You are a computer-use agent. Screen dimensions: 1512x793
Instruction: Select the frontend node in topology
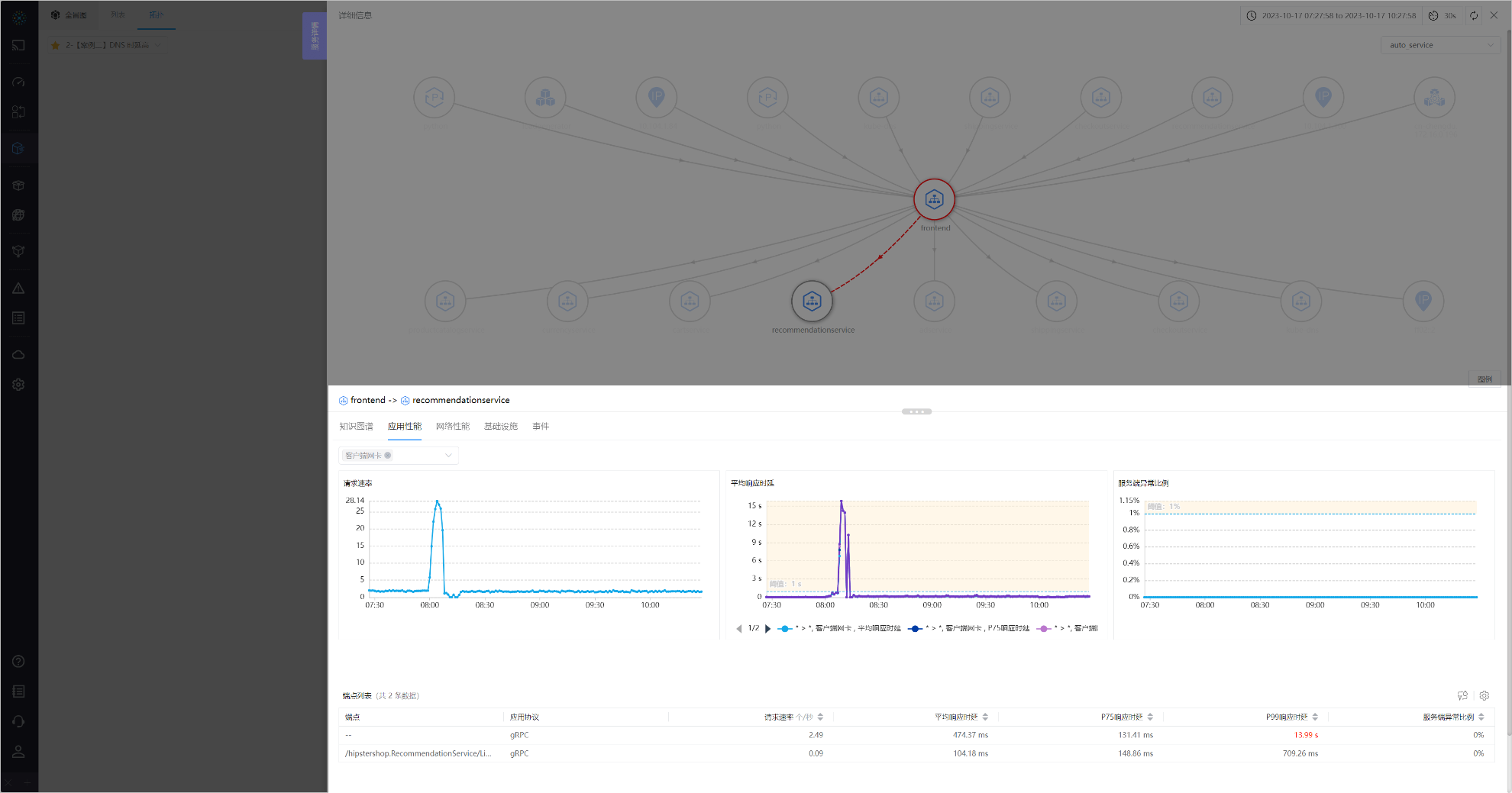934,200
